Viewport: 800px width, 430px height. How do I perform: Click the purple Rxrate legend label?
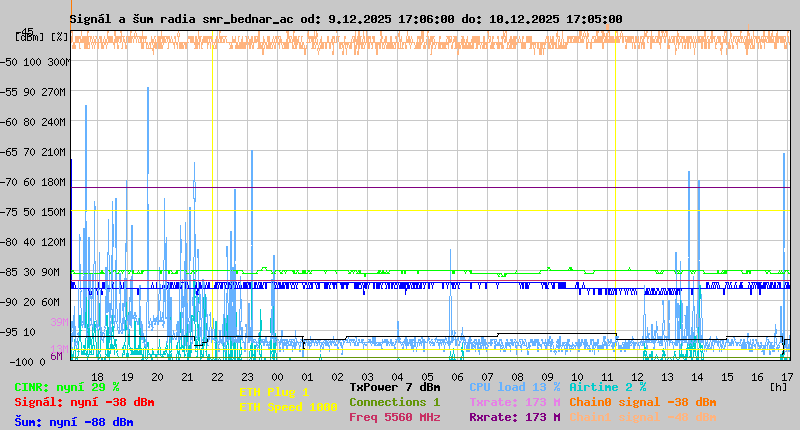pyautogui.click(x=514, y=417)
